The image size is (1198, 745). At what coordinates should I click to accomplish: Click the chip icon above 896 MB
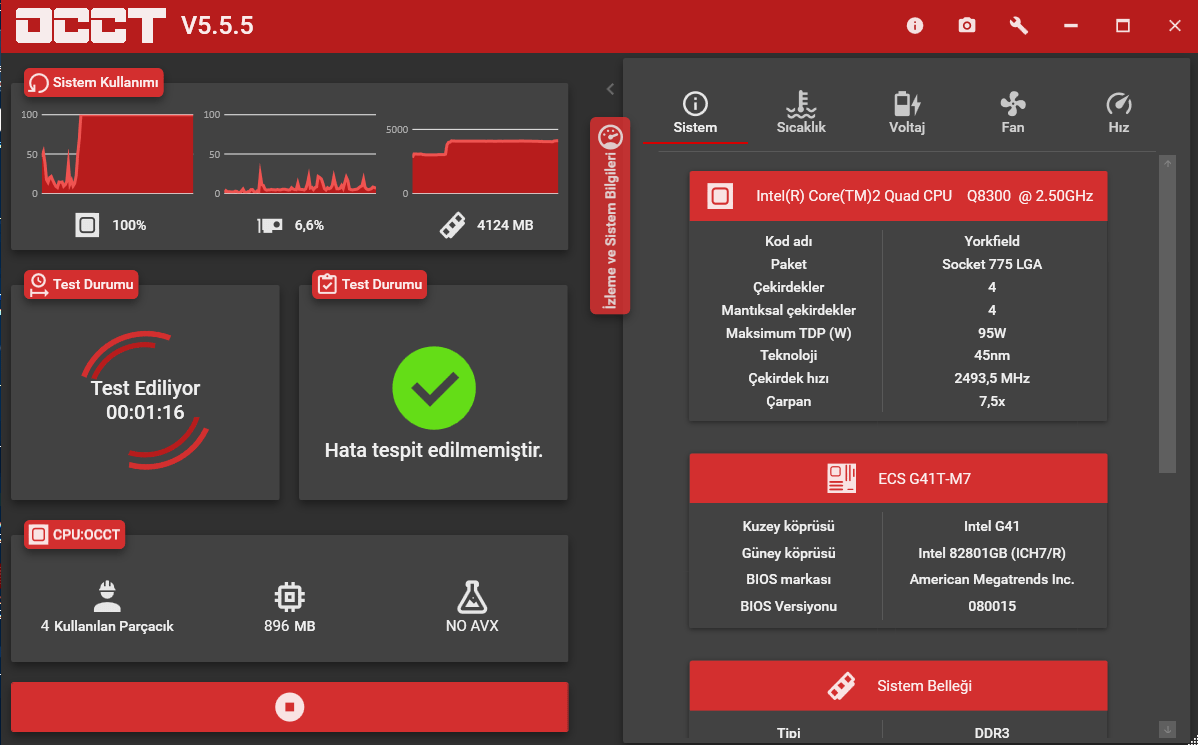290,597
